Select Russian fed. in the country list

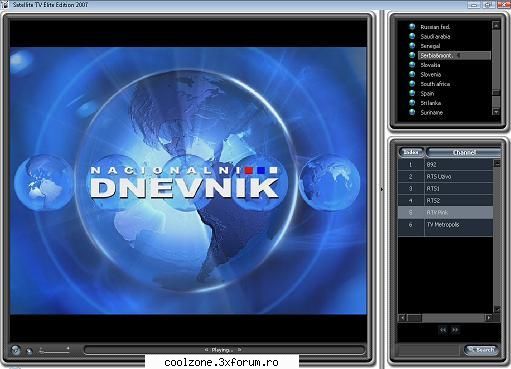point(435,27)
